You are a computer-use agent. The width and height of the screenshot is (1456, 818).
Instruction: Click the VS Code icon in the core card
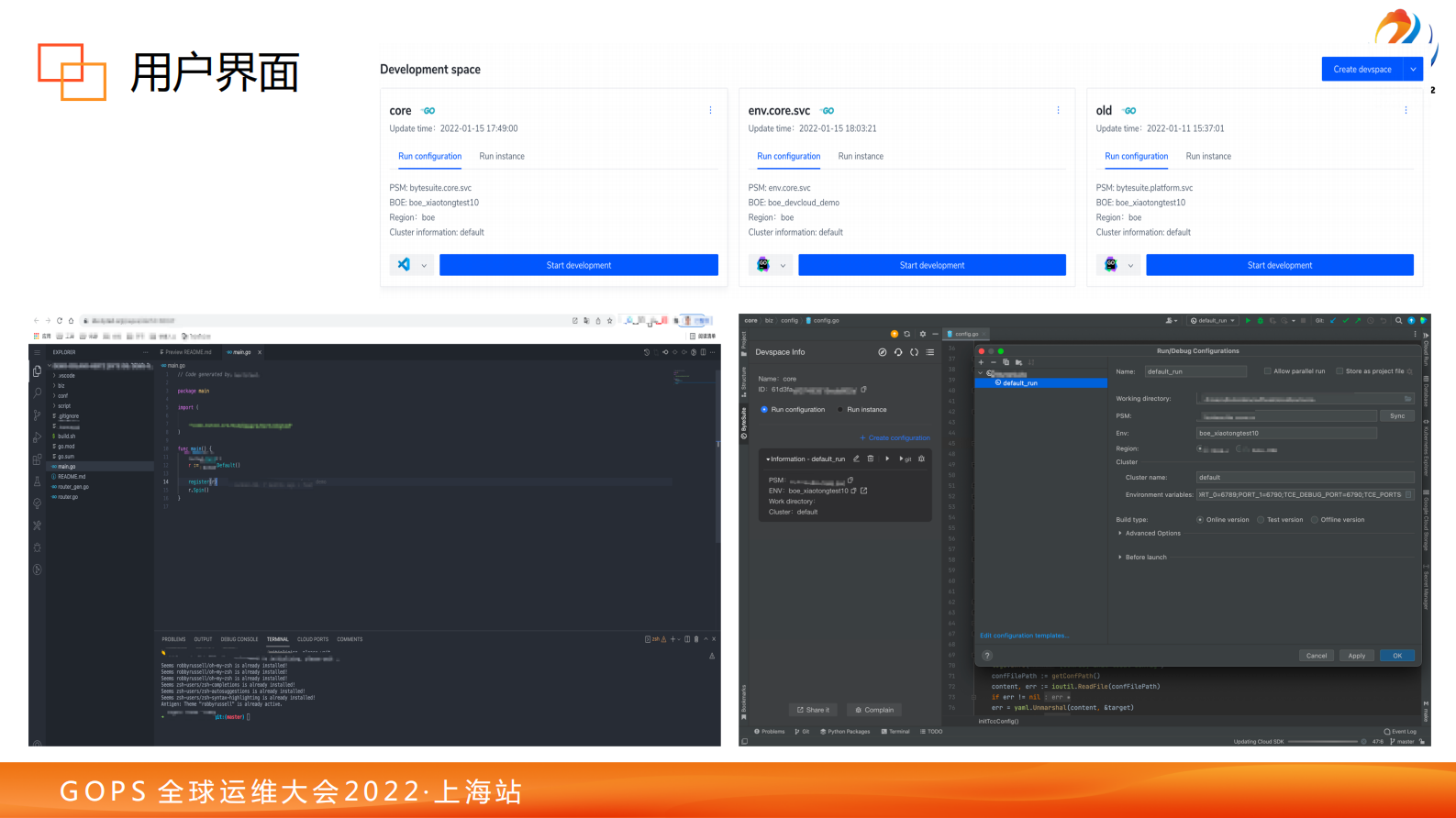[x=404, y=265]
